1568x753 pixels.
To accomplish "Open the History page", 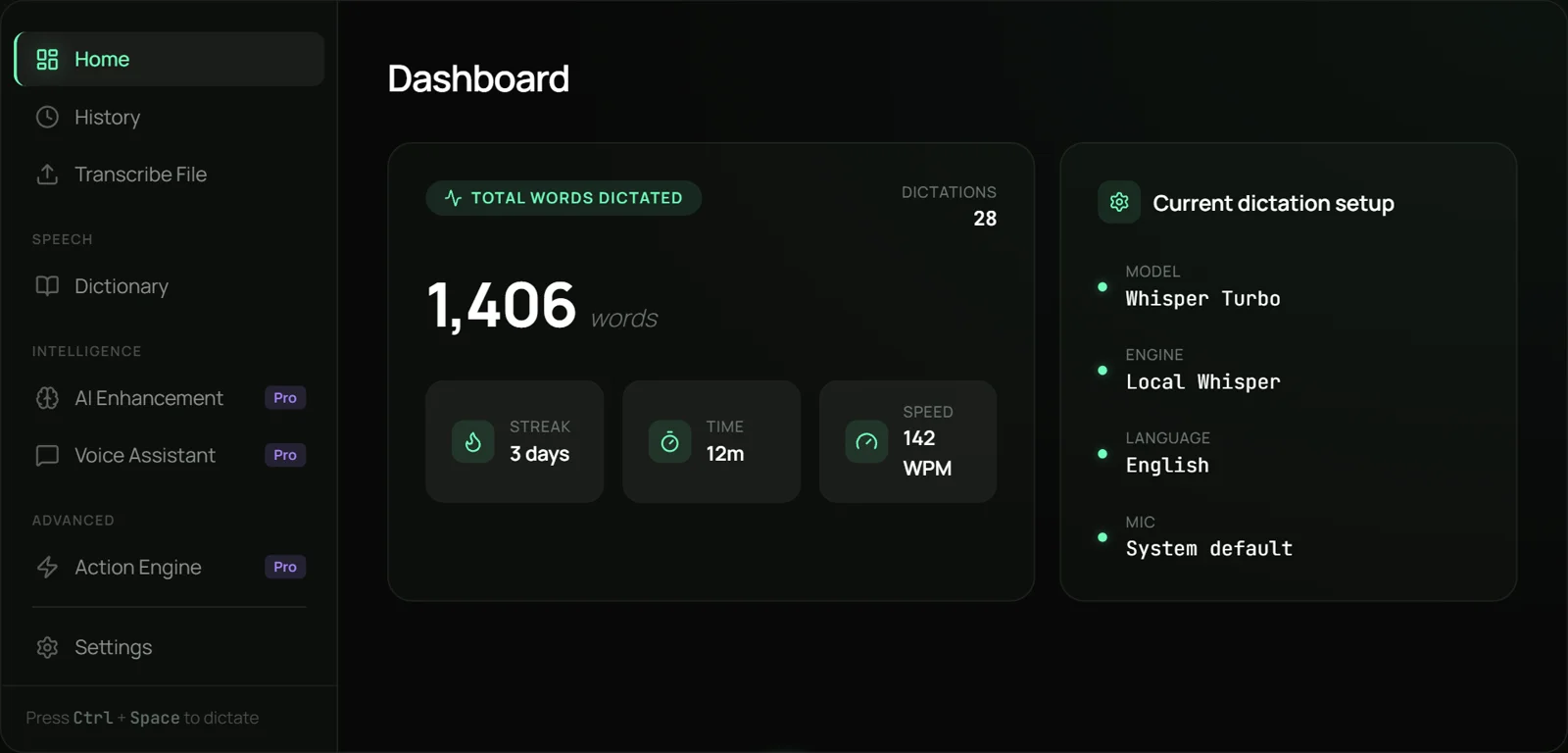I will click(170, 117).
